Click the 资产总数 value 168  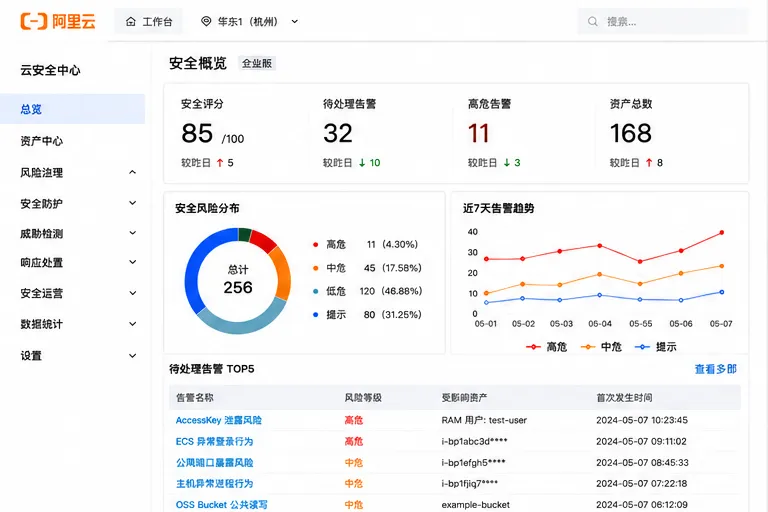631,133
